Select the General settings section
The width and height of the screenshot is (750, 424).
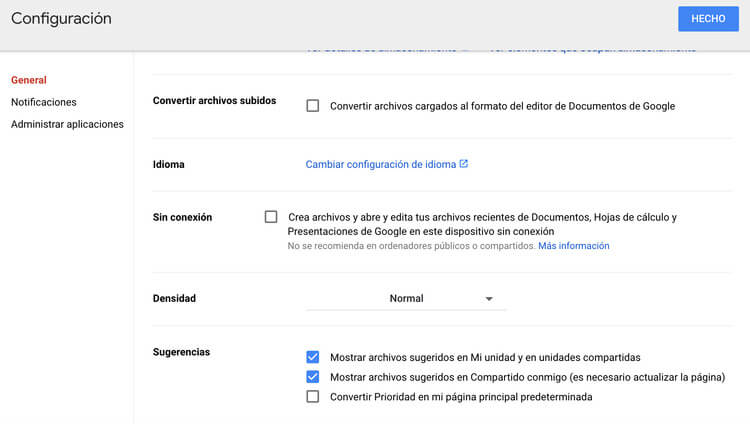[x=29, y=80]
